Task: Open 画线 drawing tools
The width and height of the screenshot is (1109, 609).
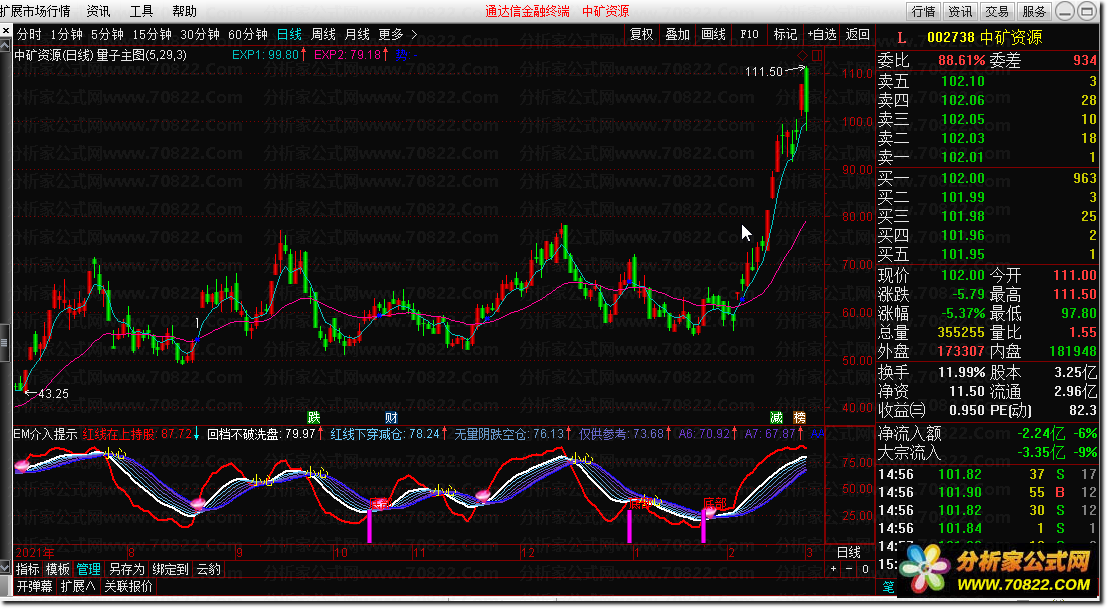Action: coord(714,35)
